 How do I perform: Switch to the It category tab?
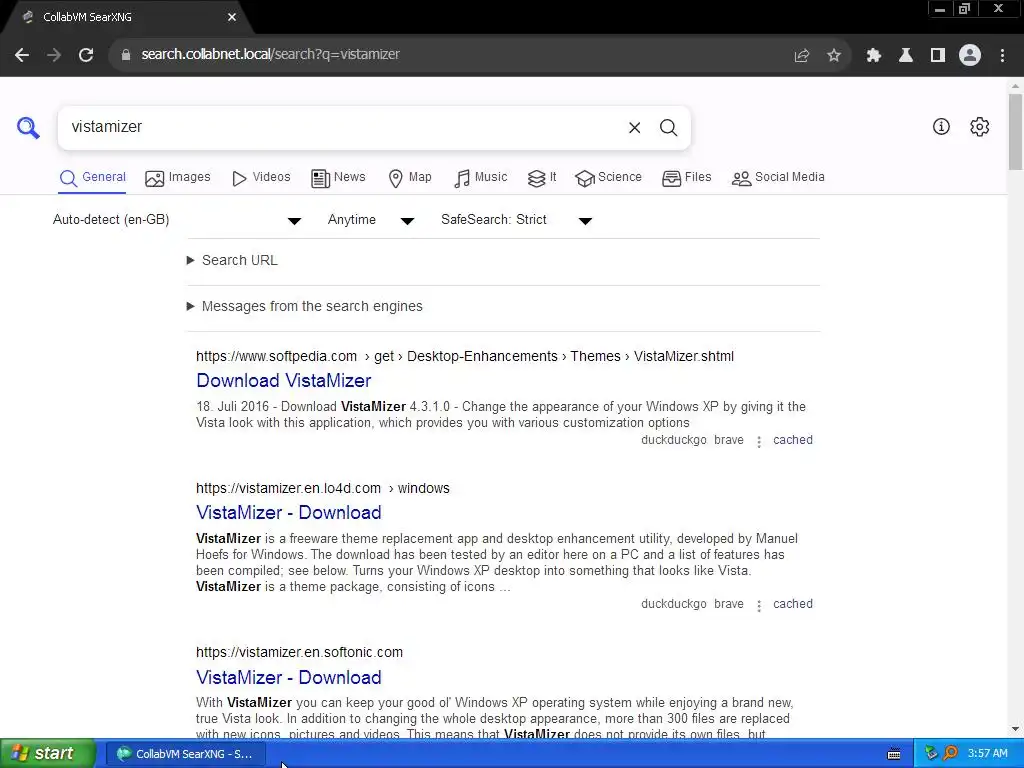pos(542,178)
